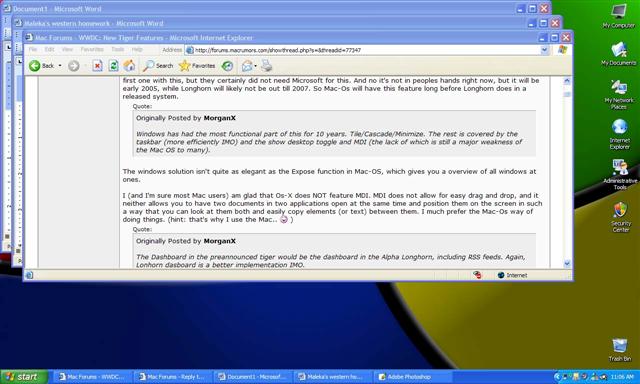Switch to Adobe Photoshop taskbar button
This screenshot has height=384, width=640.
[x=412, y=377]
